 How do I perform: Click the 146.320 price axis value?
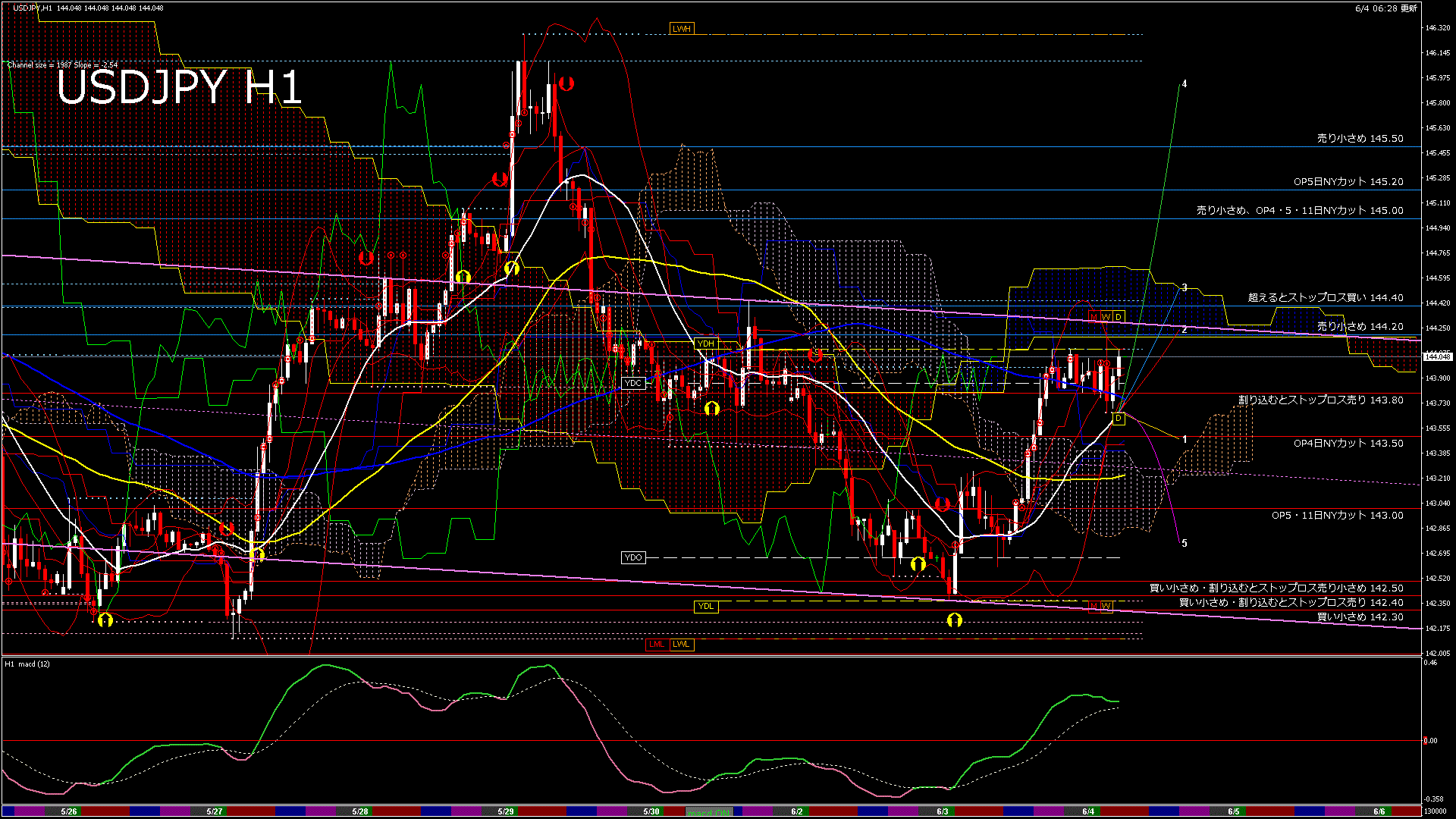tap(1438, 28)
